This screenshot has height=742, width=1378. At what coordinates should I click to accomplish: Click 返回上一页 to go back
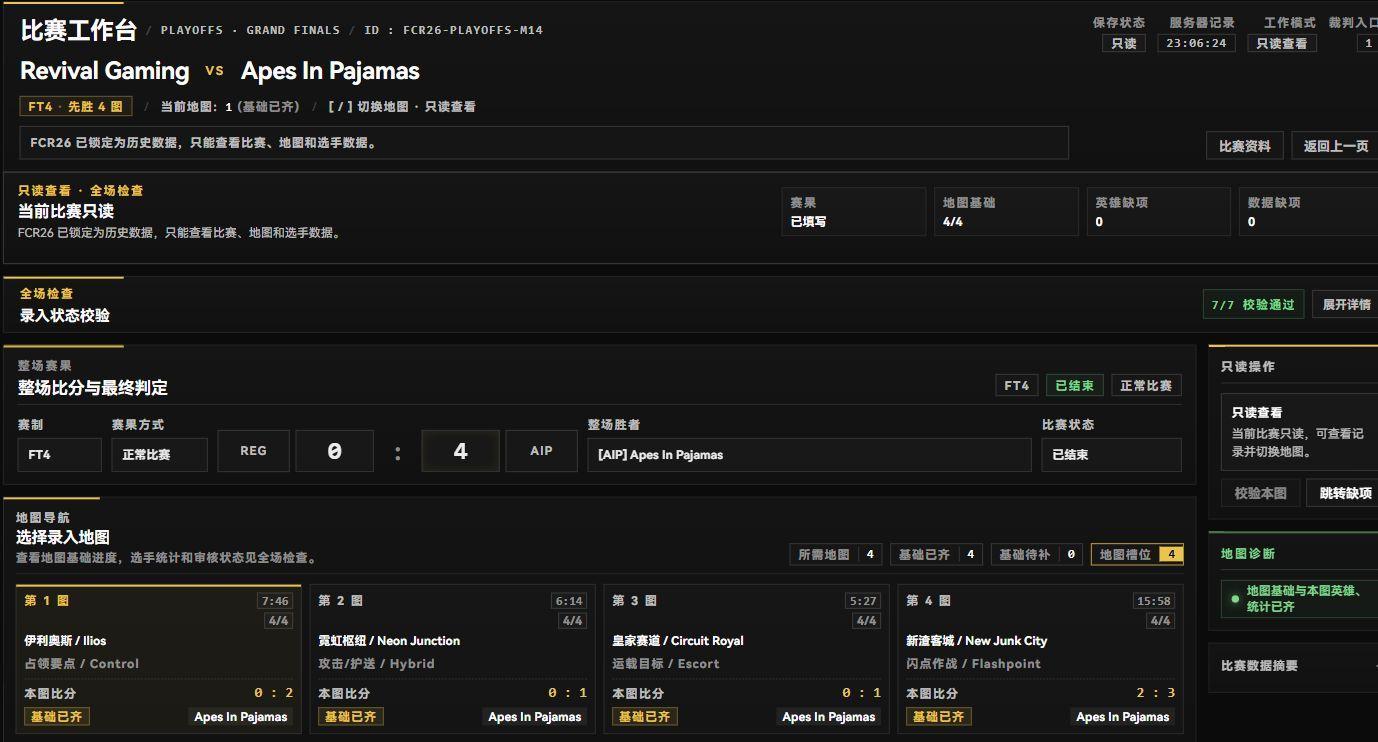[1335, 146]
